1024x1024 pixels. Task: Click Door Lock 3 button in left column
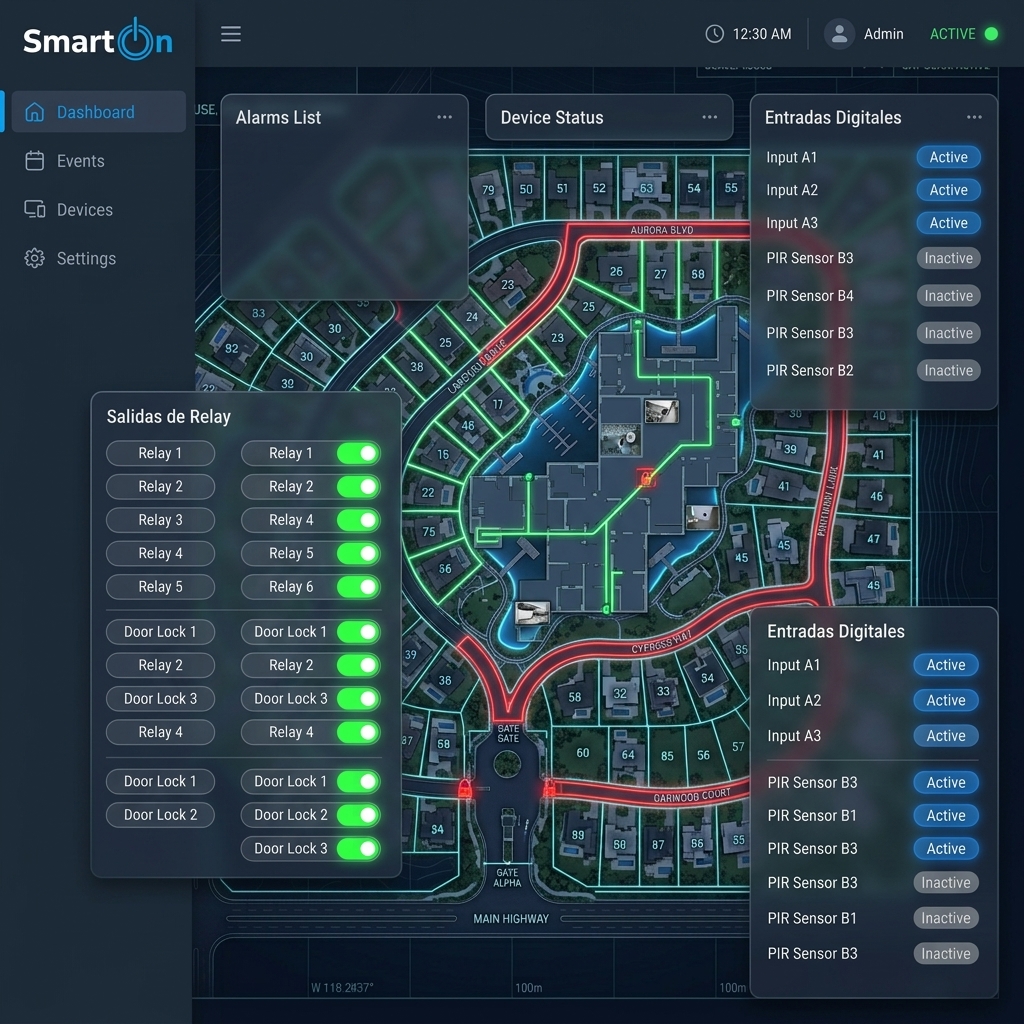coord(160,698)
